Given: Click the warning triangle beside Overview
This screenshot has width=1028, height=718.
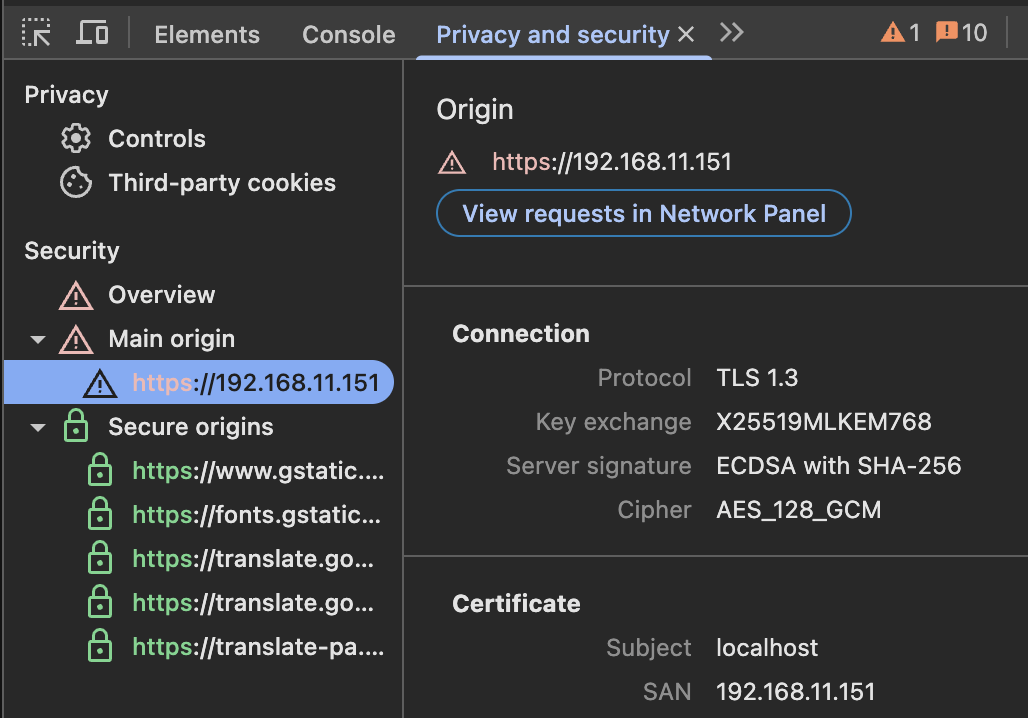Looking at the screenshot, I should click(76, 294).
